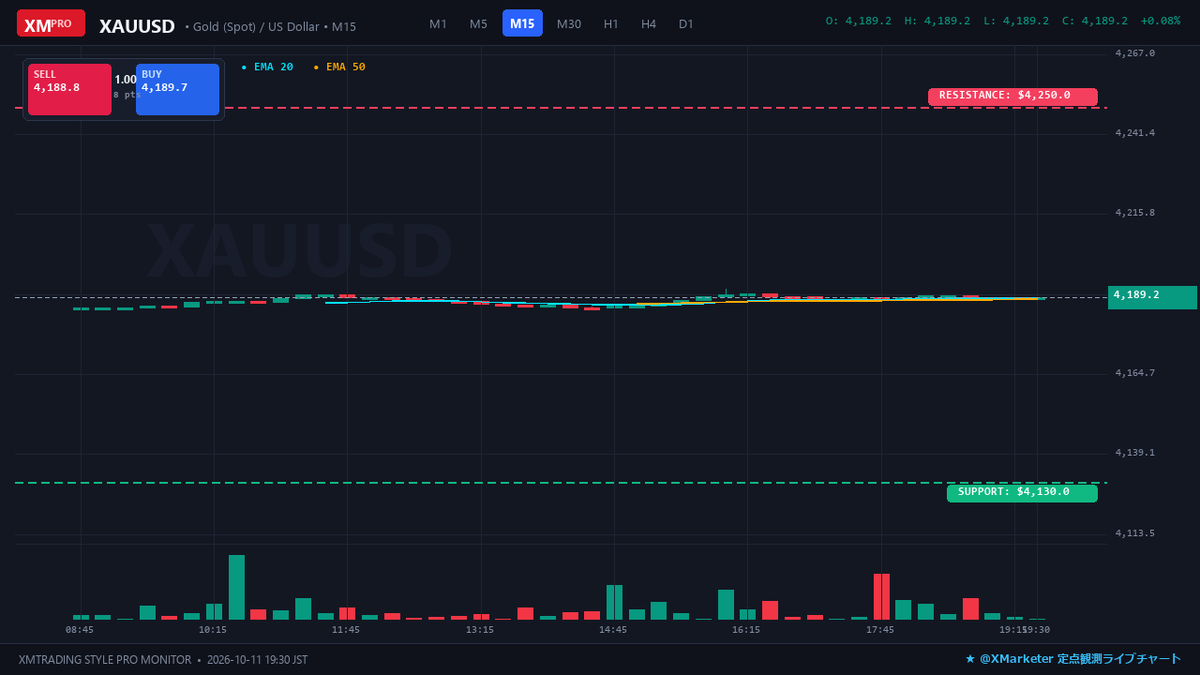This screenshot has height=675, width=1200.
Task: Click the 11:45 time axis label
Action: click(346, 630)
